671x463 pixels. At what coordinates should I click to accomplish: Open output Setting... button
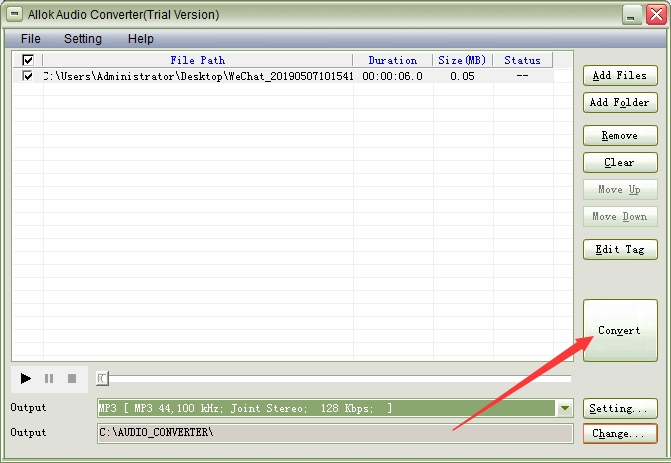tap(620, 409)
